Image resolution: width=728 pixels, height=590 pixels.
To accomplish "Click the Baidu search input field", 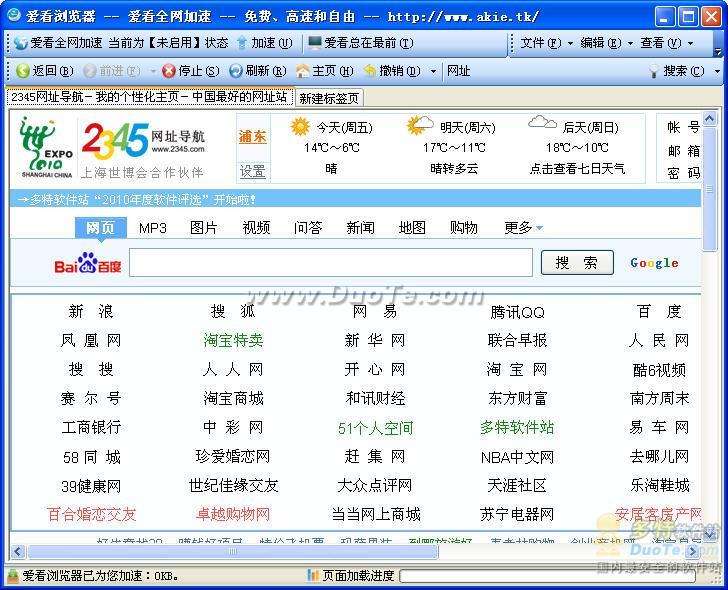I will (x=331, y=263).
